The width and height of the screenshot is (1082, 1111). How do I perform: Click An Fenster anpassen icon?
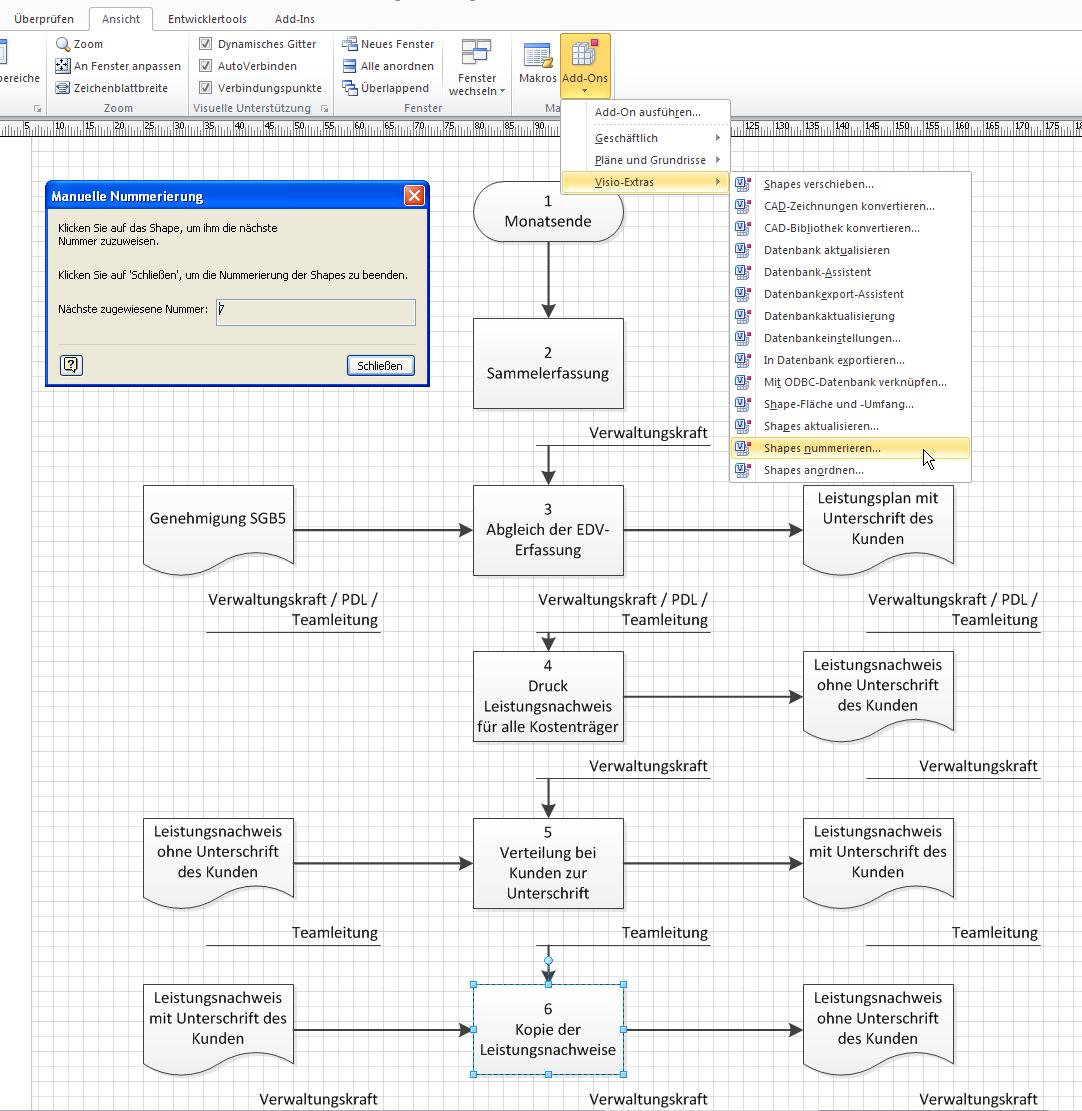coord(63,66)
